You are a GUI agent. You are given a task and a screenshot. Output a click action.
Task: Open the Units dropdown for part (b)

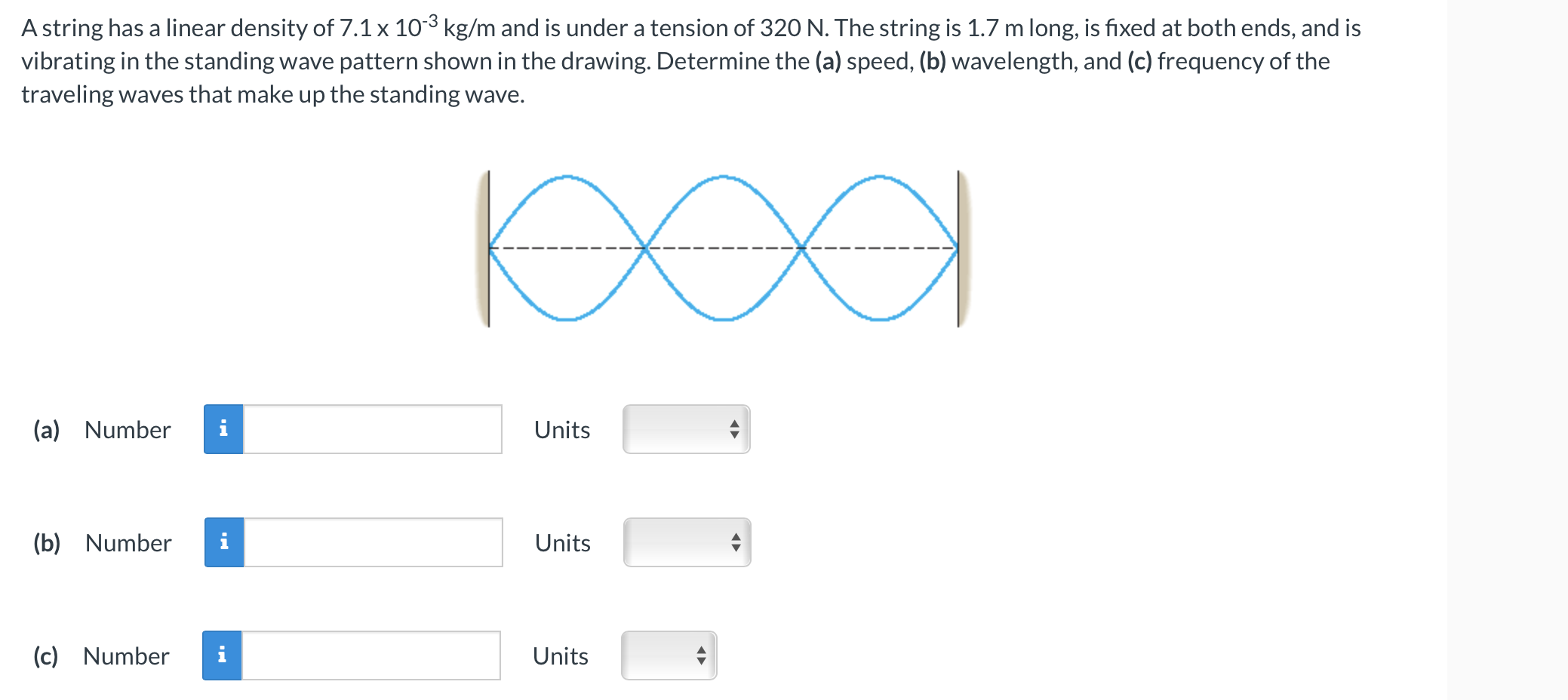coord(685,542)
